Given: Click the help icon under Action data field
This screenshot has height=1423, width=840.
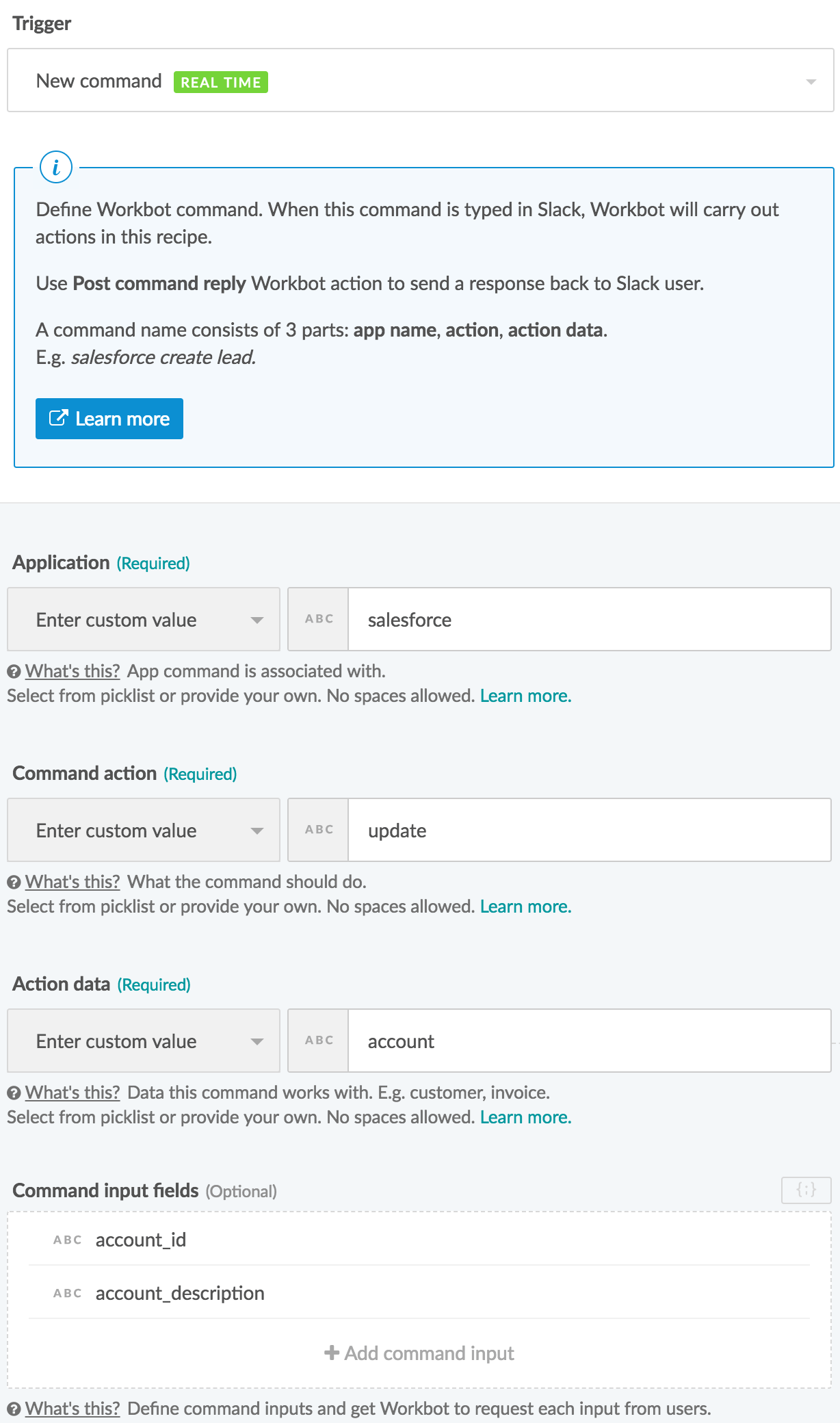Looking at the screenshot, I should coord(14,1093).
